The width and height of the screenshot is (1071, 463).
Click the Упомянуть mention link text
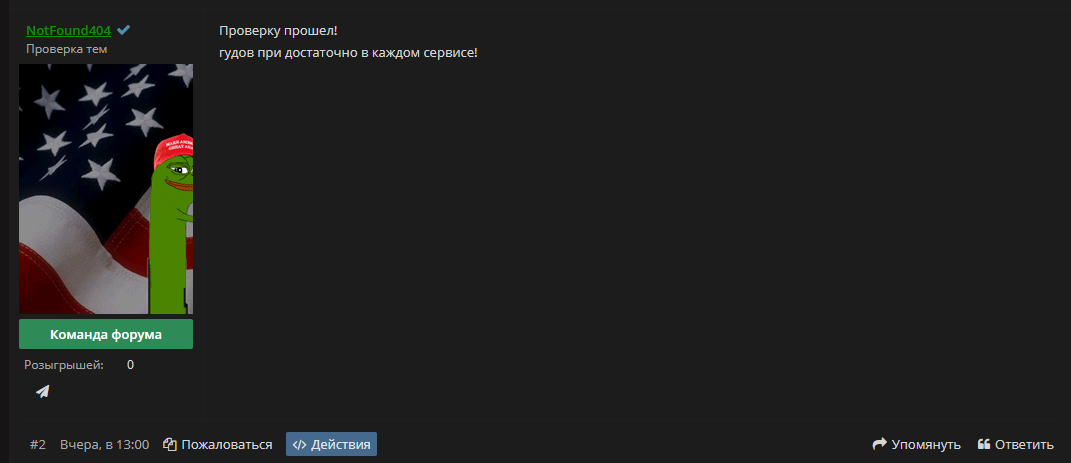(926, 445)
